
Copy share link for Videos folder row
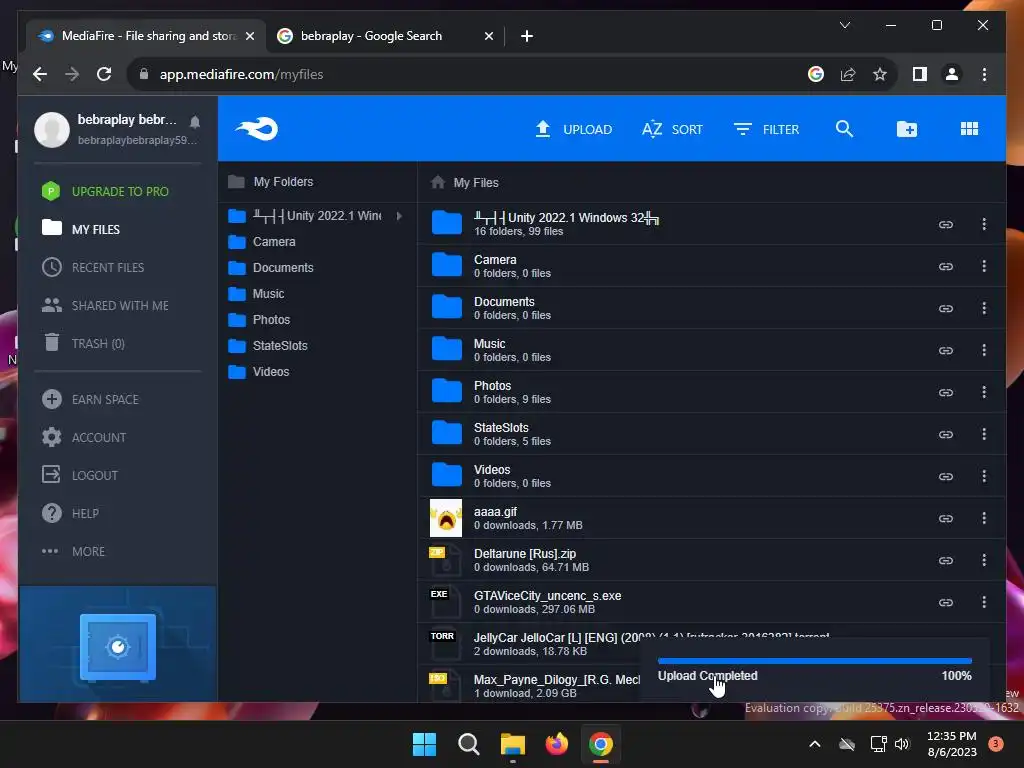coord(946,476)
